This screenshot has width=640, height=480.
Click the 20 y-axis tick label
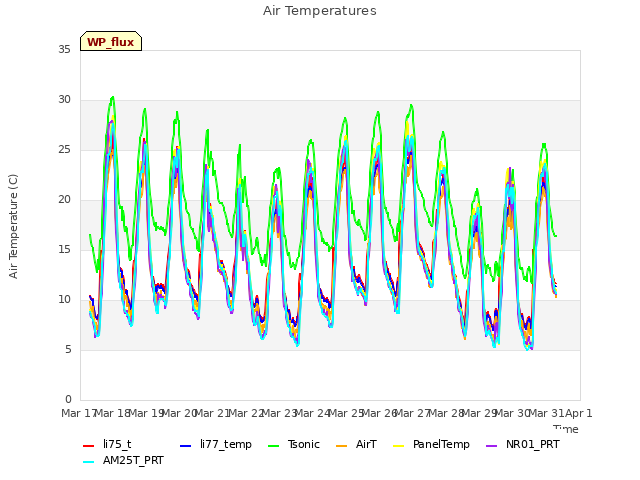click(64, 200)
